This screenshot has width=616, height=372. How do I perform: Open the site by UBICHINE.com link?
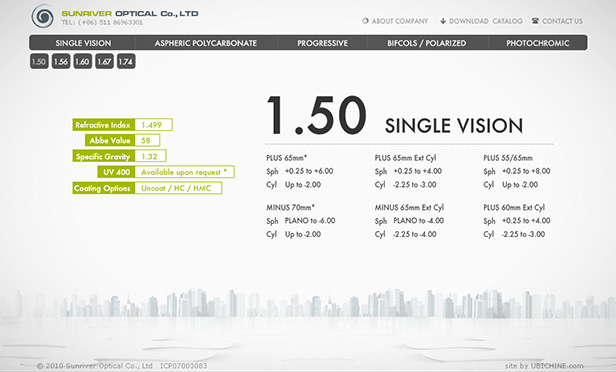[x=544, y=366]
